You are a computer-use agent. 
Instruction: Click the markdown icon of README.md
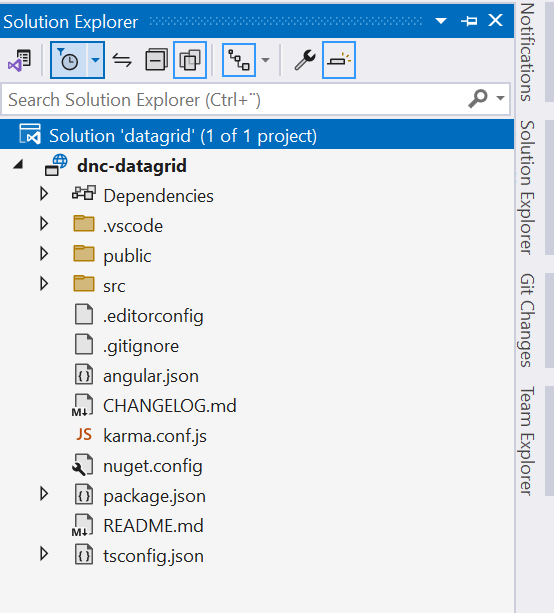[x=82, y=525]
